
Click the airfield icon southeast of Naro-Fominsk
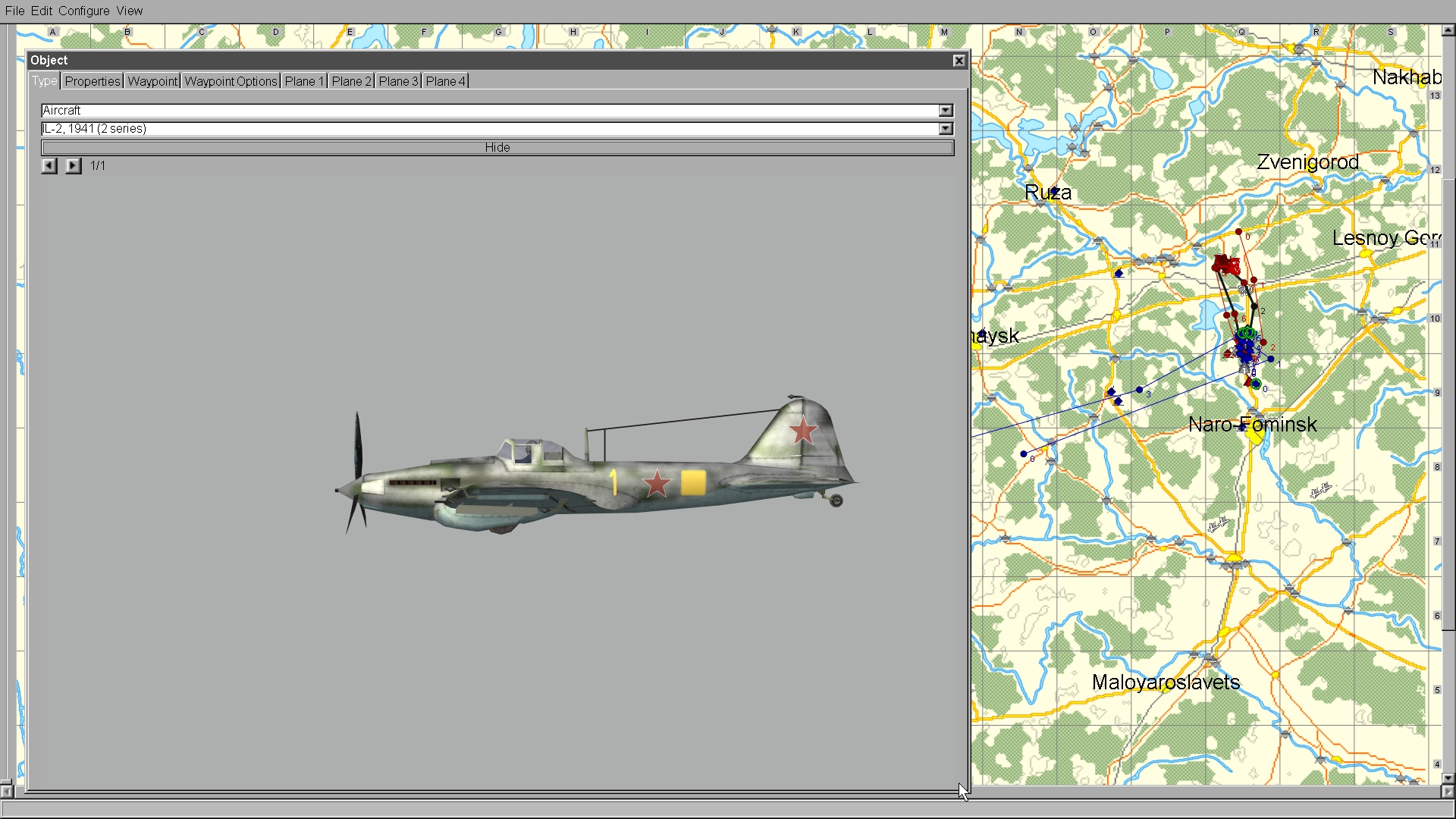pos(1320,491)
